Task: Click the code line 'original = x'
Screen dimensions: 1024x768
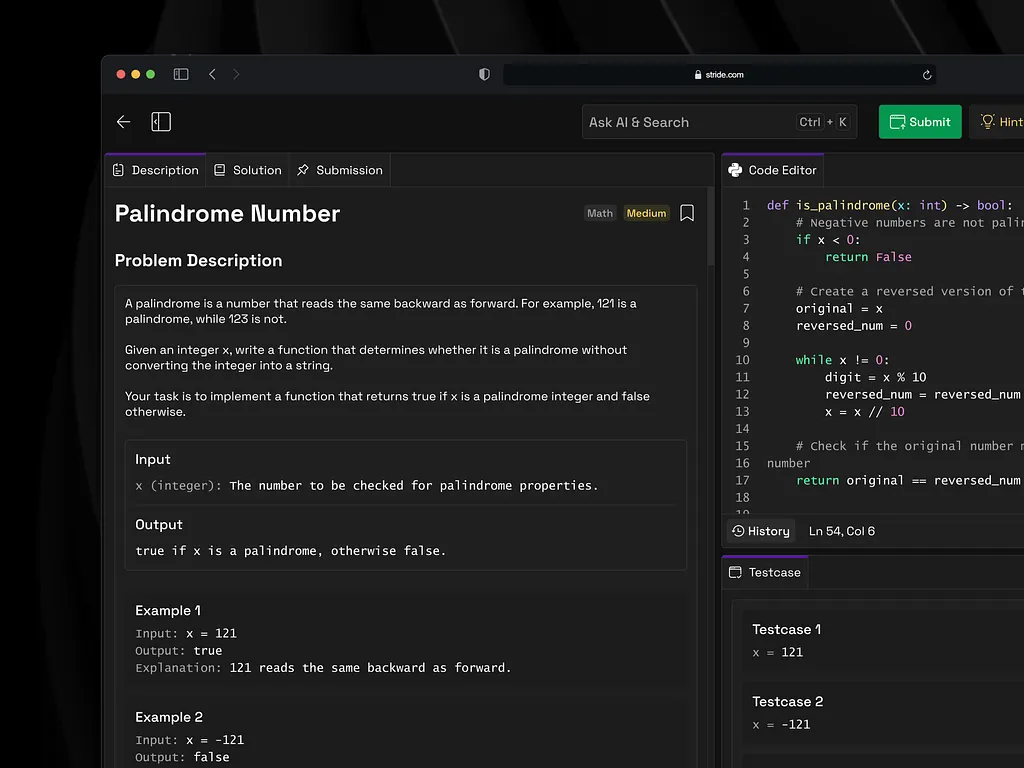Action: pyautogui.click(x=839, y=309)
